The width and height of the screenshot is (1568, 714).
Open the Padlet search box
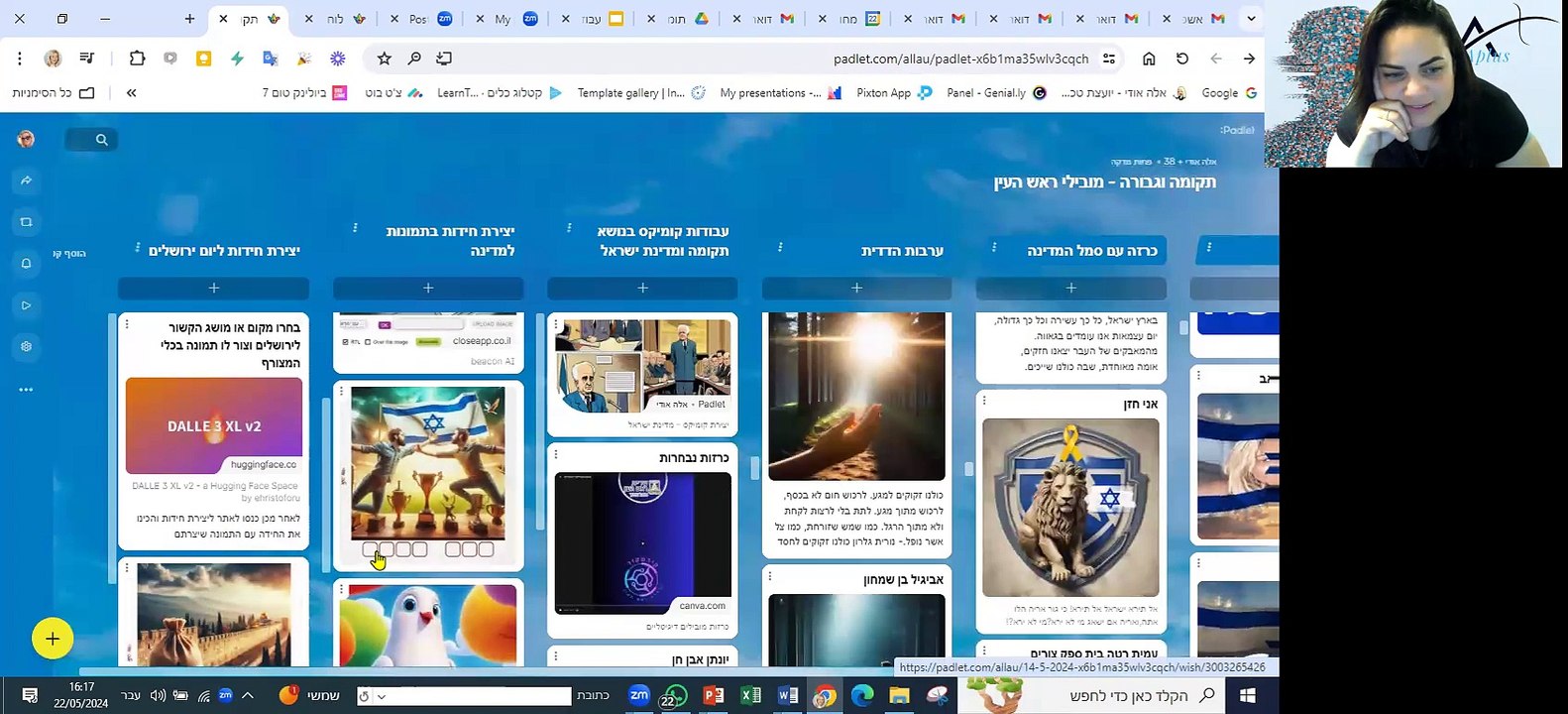(92, 140)
